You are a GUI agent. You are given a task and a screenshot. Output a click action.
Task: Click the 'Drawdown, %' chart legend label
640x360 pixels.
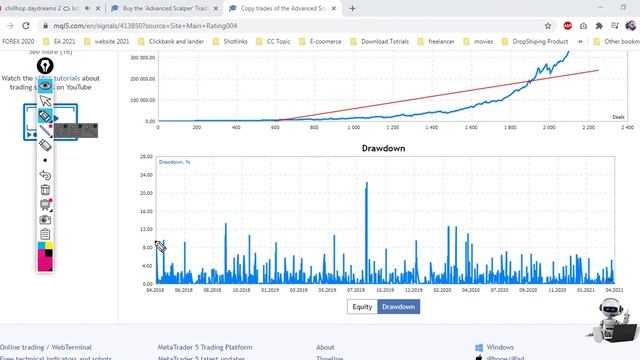(174, 162)
